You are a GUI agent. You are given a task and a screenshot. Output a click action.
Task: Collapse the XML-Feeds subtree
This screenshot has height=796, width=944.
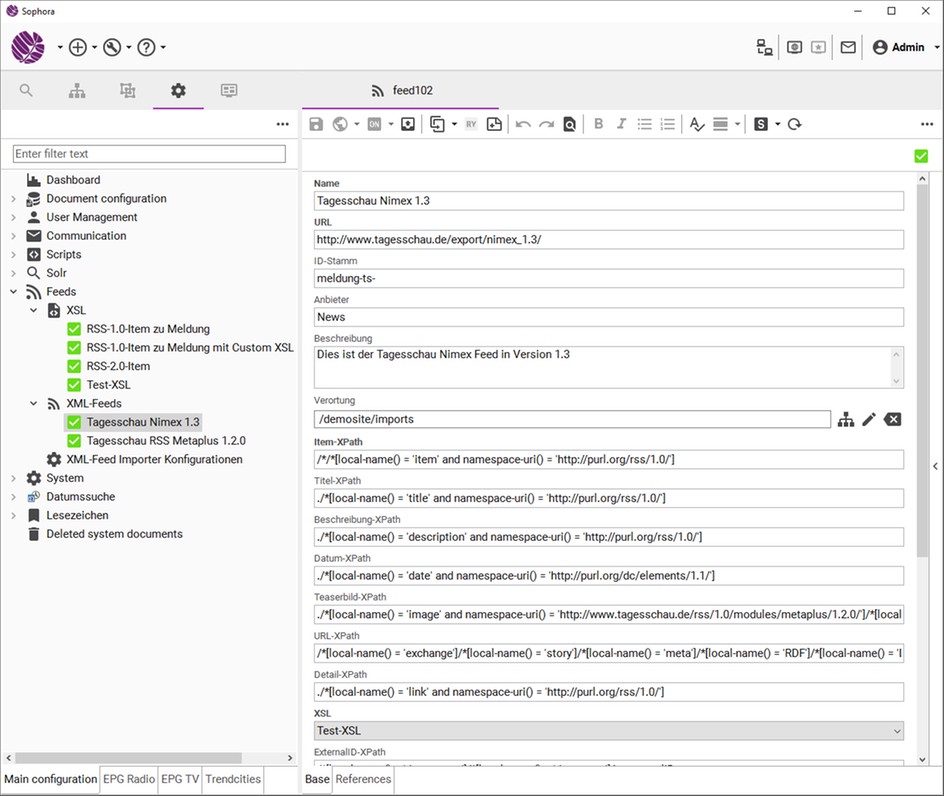34,403
